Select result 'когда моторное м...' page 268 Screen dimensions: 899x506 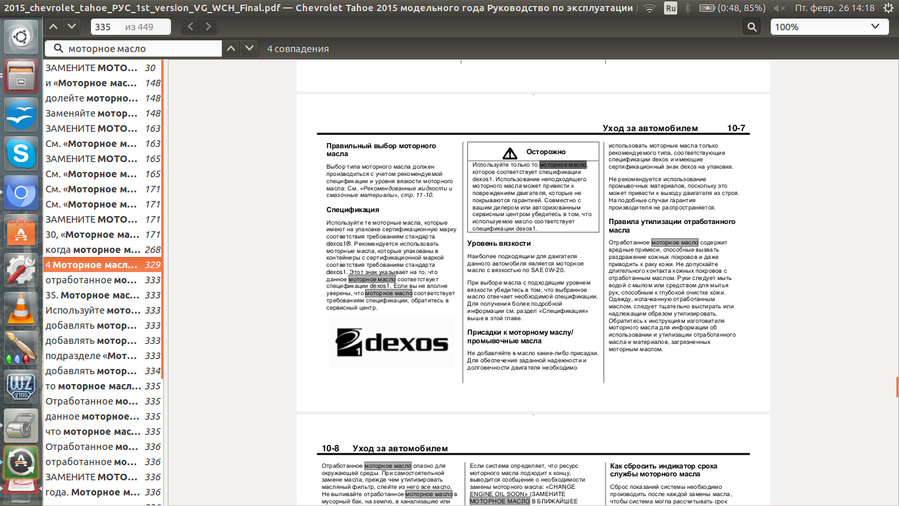pyautogui.click(x=103, y=250)
